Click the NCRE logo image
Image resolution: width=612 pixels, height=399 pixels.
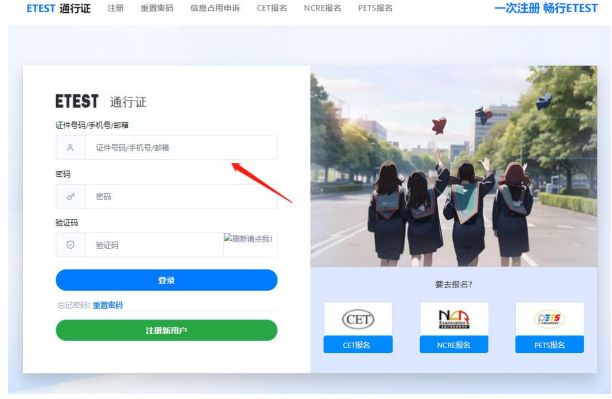pos(454,319)
